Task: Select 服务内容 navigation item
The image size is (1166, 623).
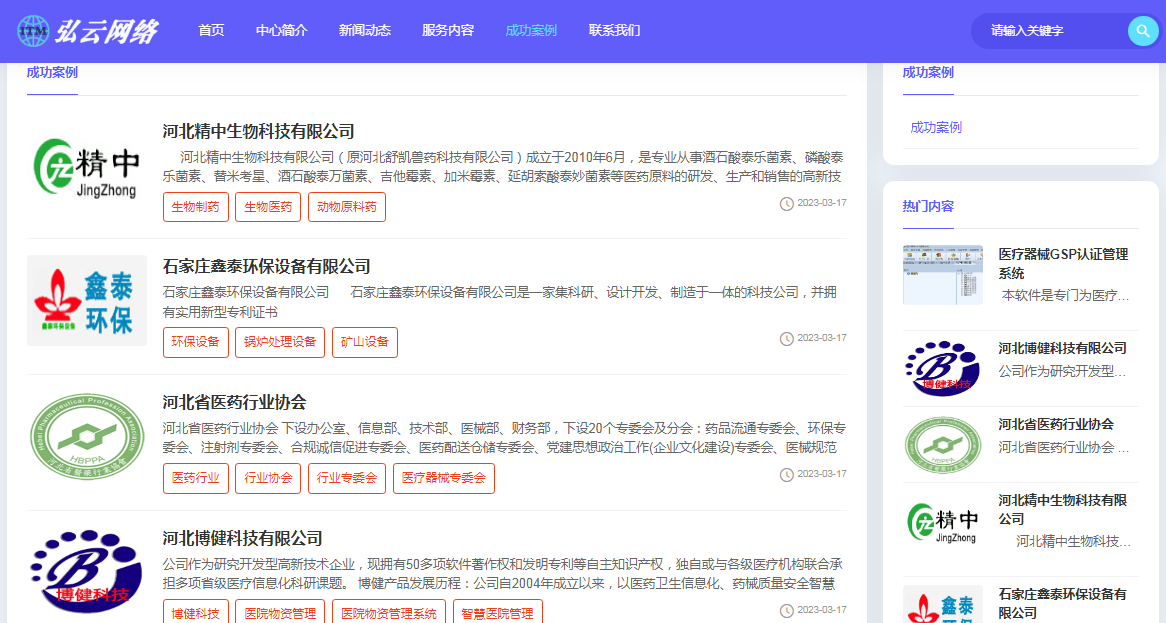Action: click(448, 30)
